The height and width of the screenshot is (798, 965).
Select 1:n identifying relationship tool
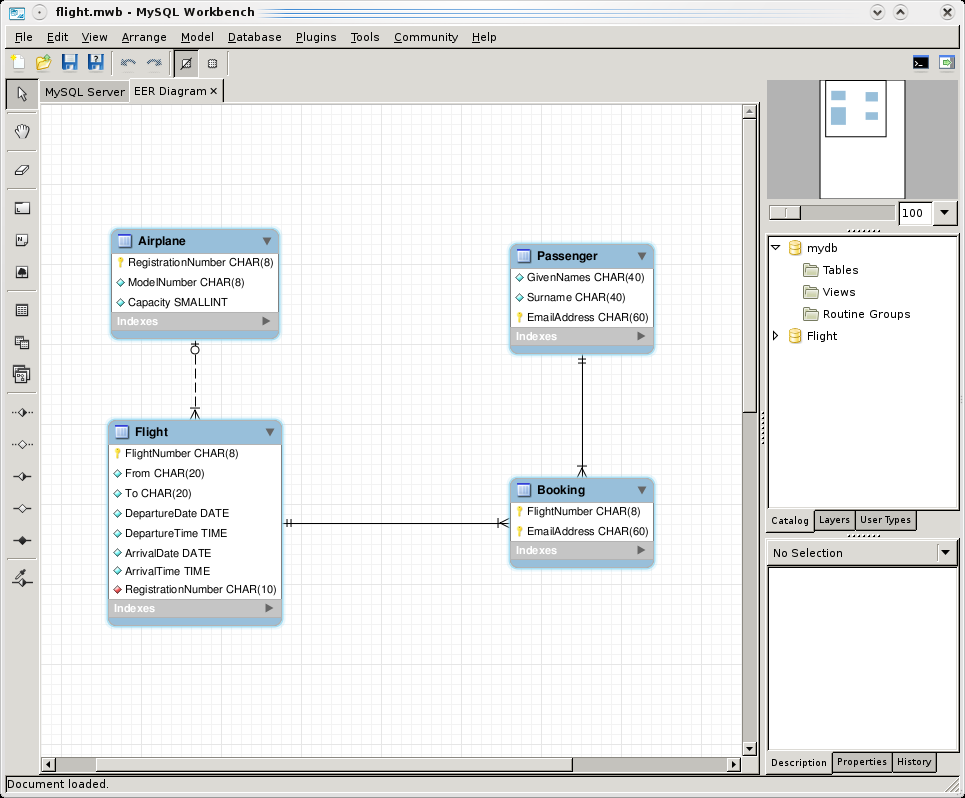coord(22,508)
